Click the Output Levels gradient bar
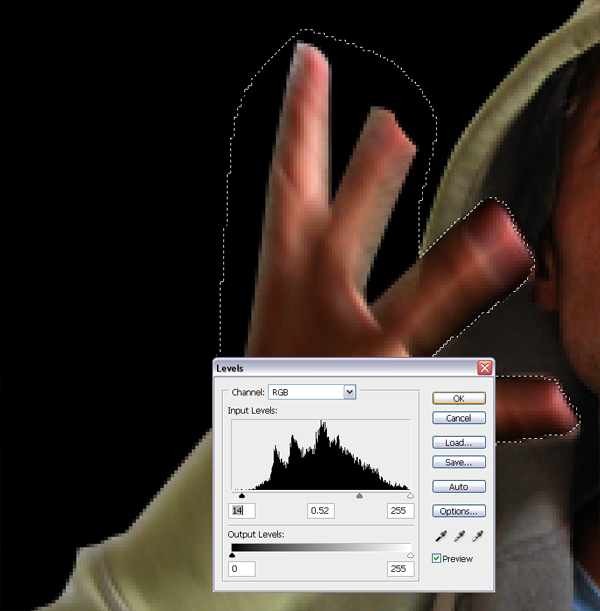Image resolution: width=600 pixels, height=611 pixels. 321,547
